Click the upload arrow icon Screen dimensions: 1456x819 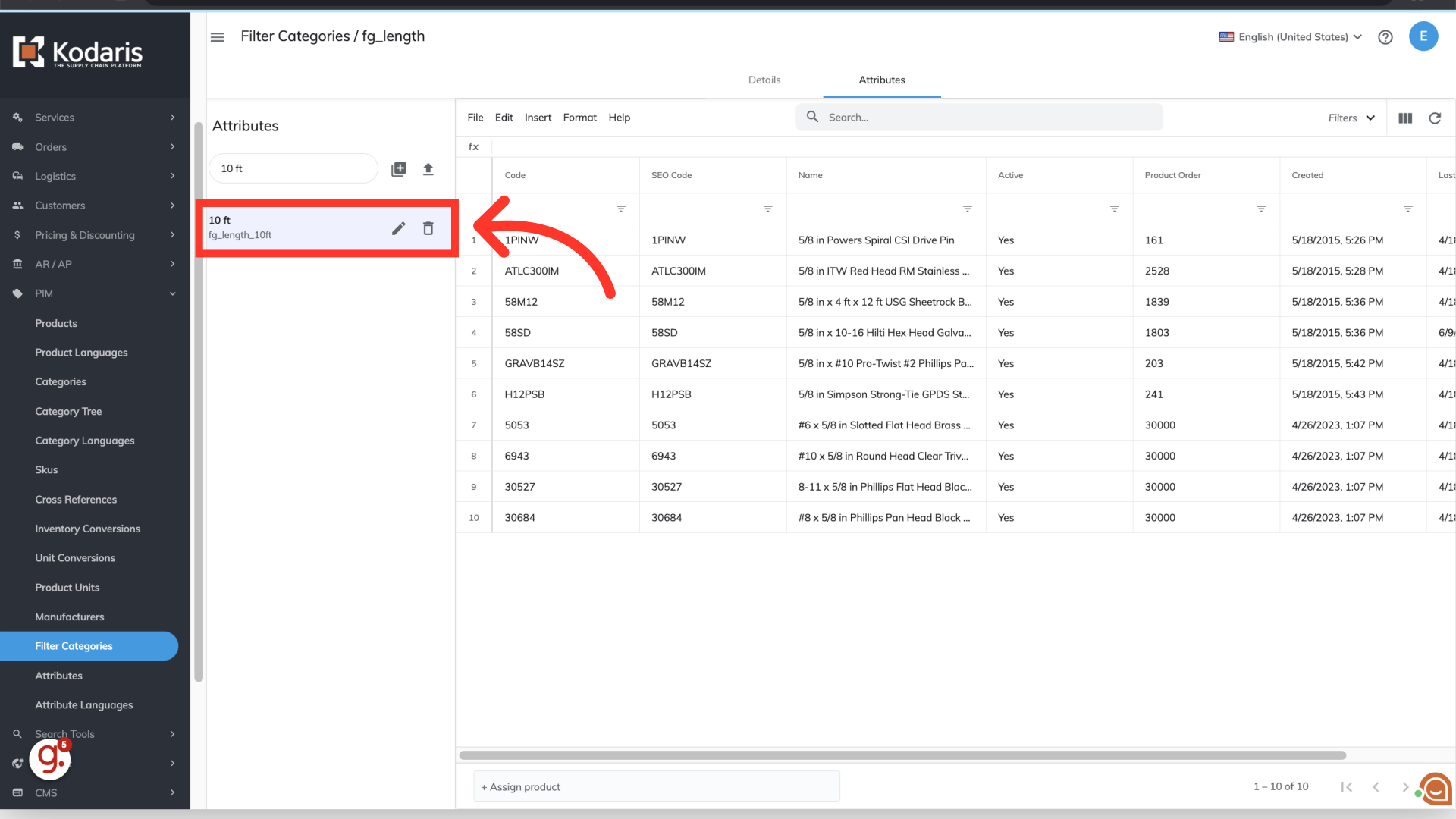(428, 169)
